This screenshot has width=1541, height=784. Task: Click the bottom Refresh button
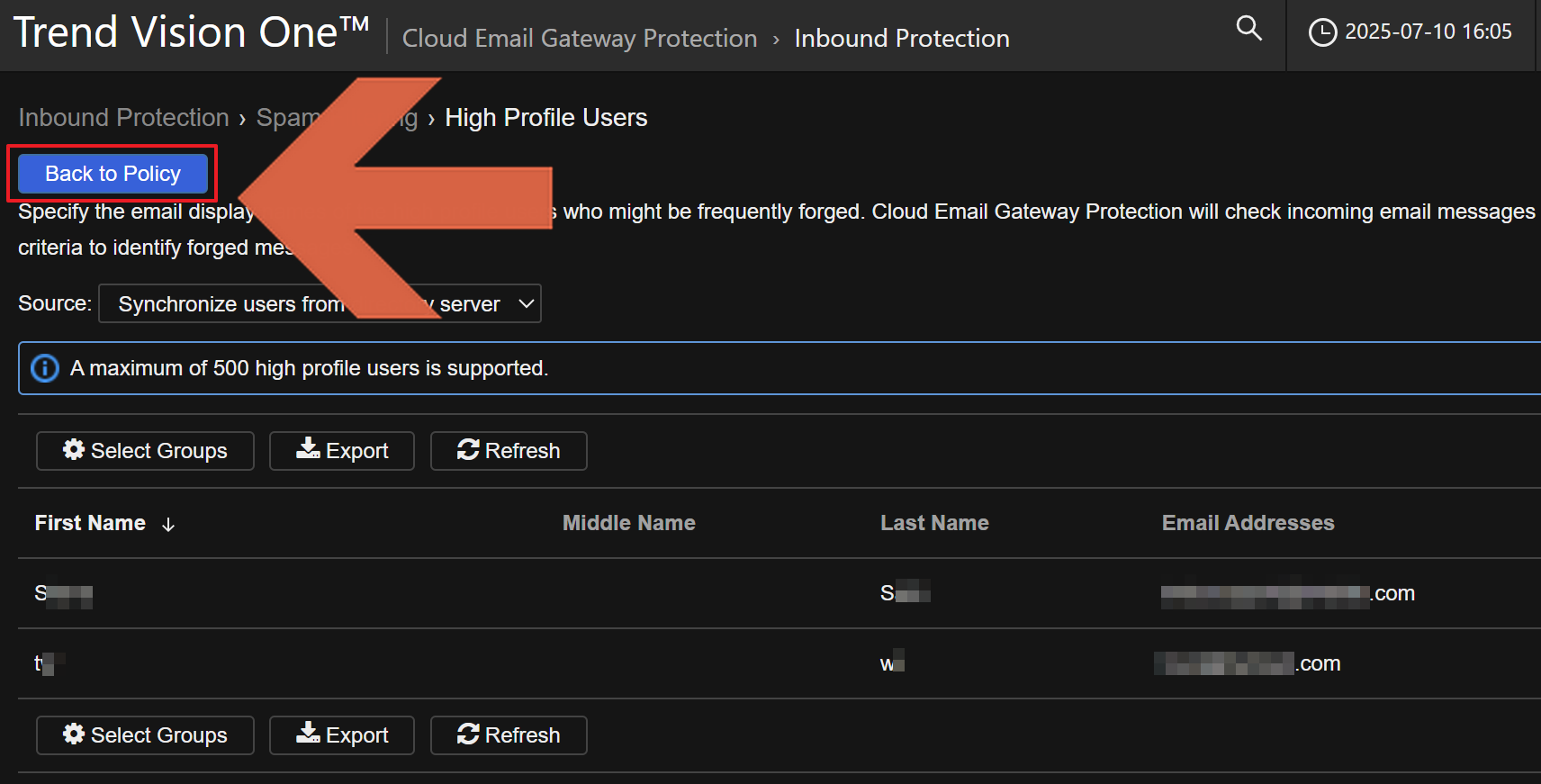click(509, 735)
